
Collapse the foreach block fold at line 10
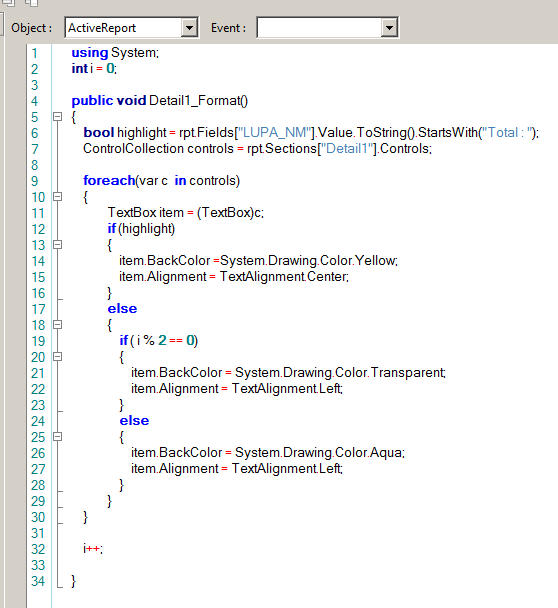point(57,197)
